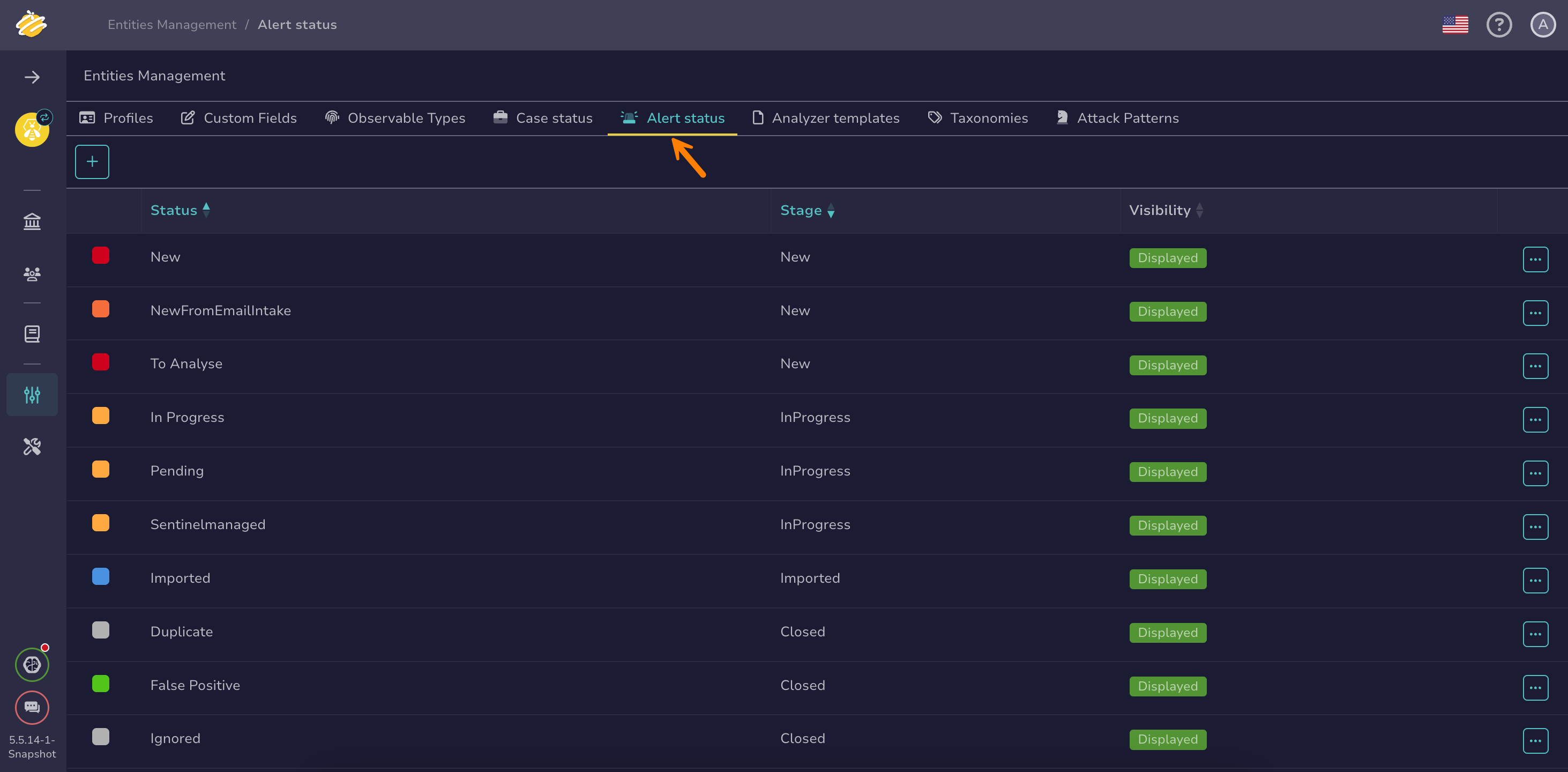Open the knowledge base book icon
Viewport: 1568px width, 772px height.
[x=32, y=333]
